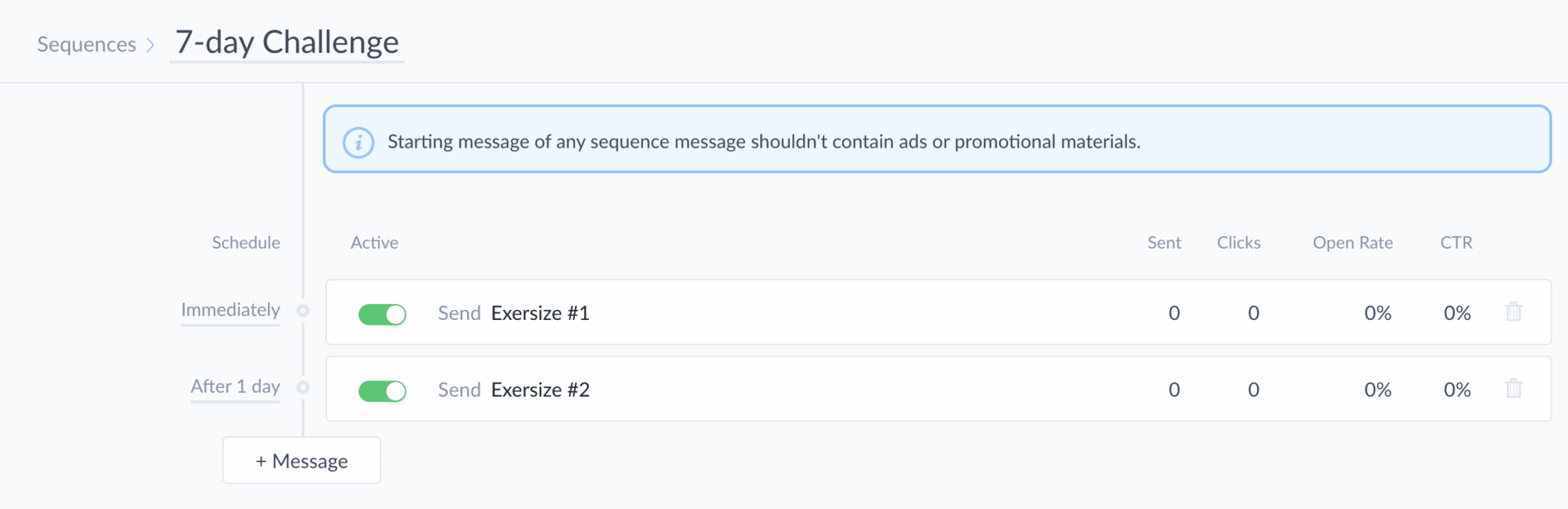Click the info icon in the notice banner
Image resolution: width=1568 pixels, height=509 pixels.
pos(358,142)
